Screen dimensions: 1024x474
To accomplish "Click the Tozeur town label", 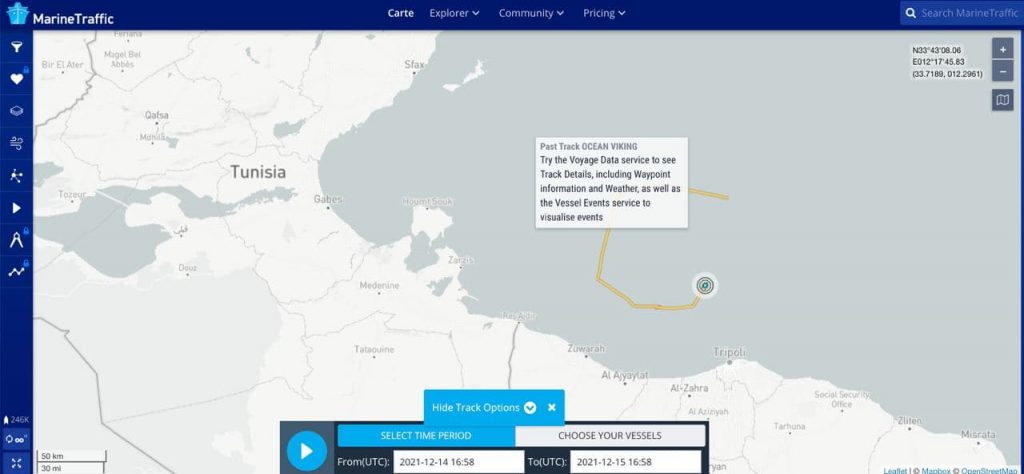I will pos(72,195).
